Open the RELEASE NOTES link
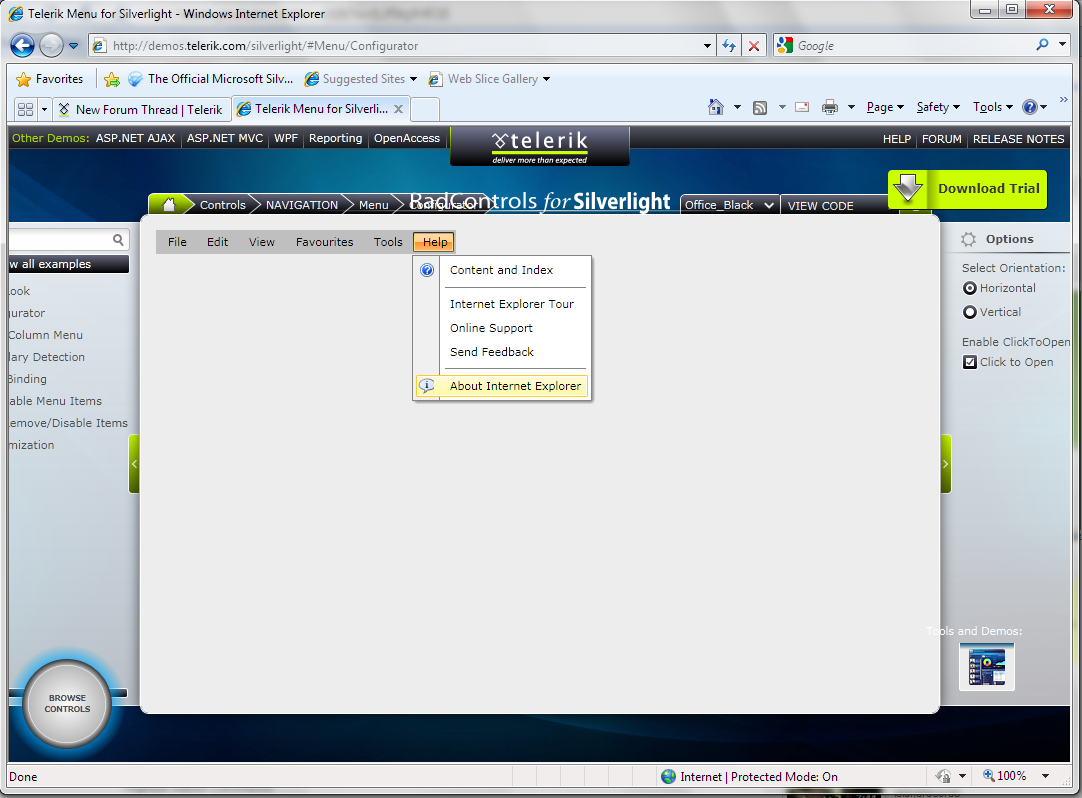The image size is (1082, 798). click(x=1019, y=139)
